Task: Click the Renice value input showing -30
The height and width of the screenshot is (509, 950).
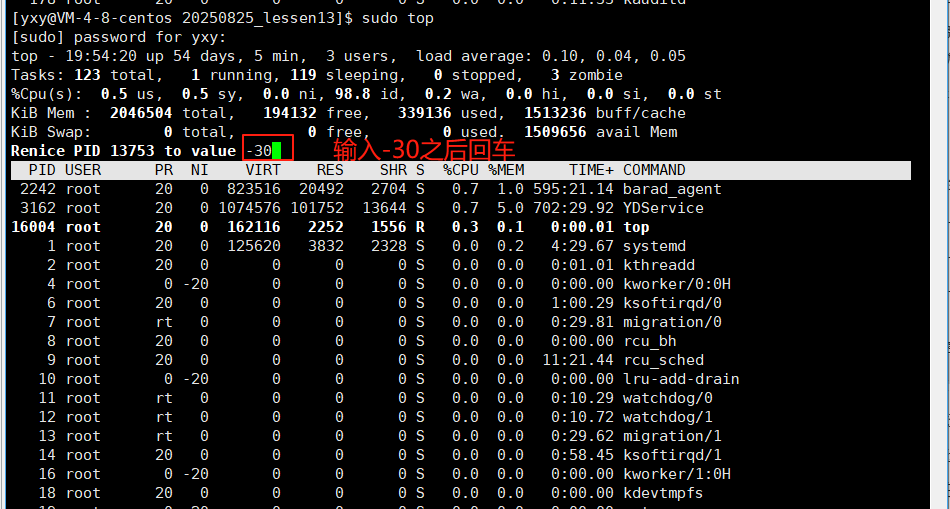Action: click(x=268, y=148)
